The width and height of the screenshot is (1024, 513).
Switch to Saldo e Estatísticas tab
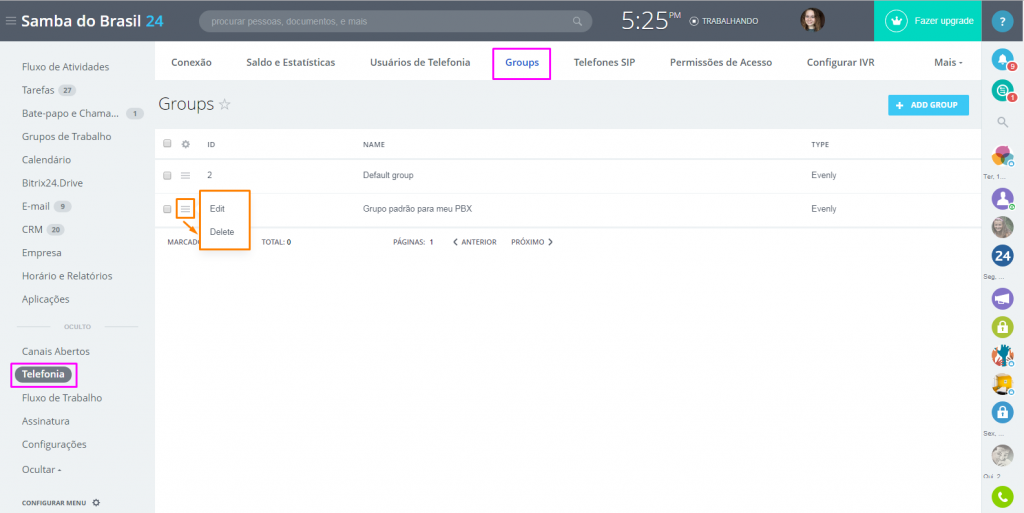pos(291,63)
